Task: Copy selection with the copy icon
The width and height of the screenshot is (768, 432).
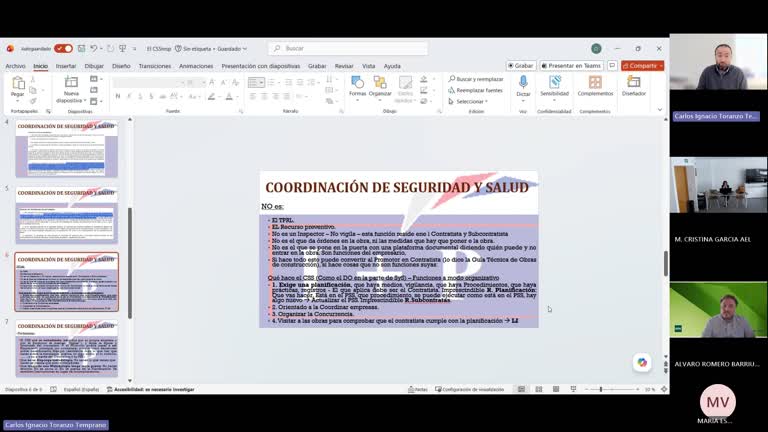Action: pos(33,90)
